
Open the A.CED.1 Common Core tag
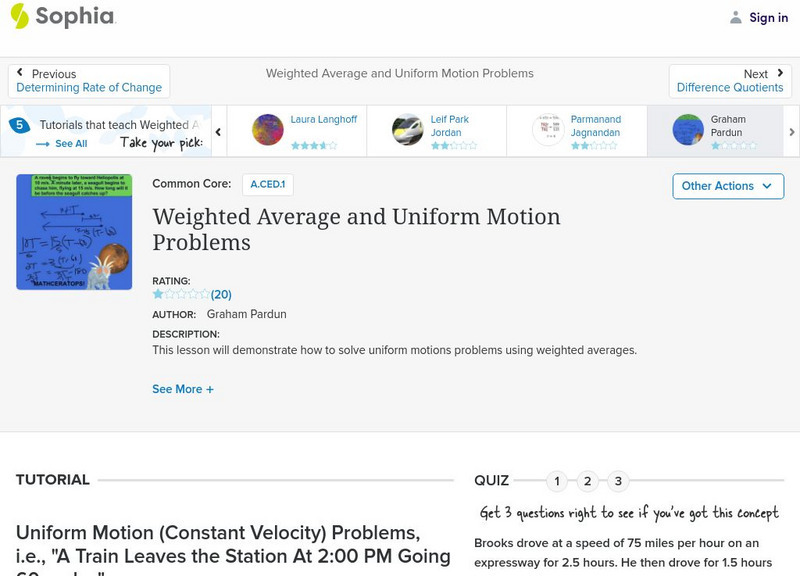coord(267,184)
